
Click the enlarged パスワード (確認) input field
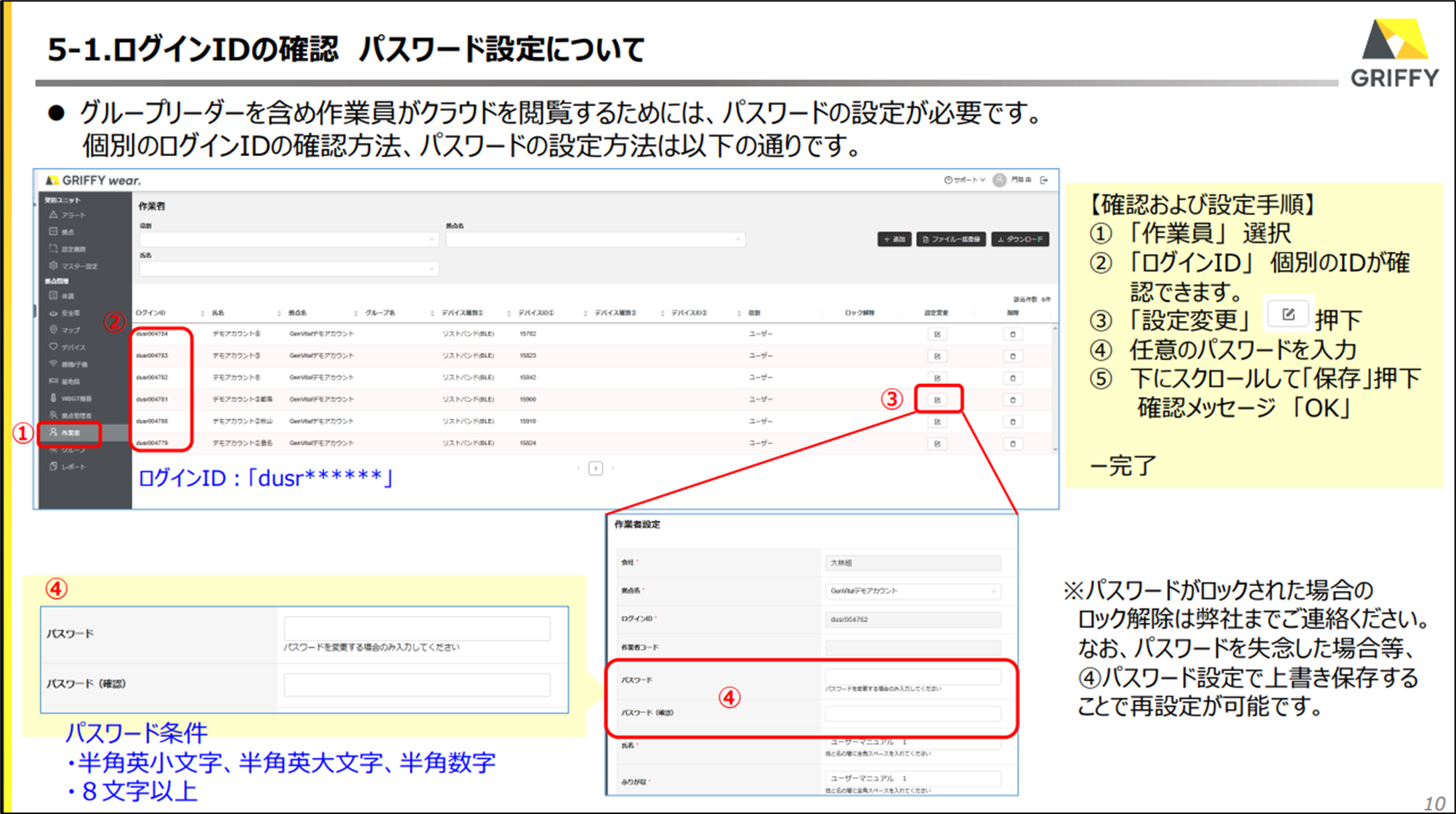click(417, 684)
